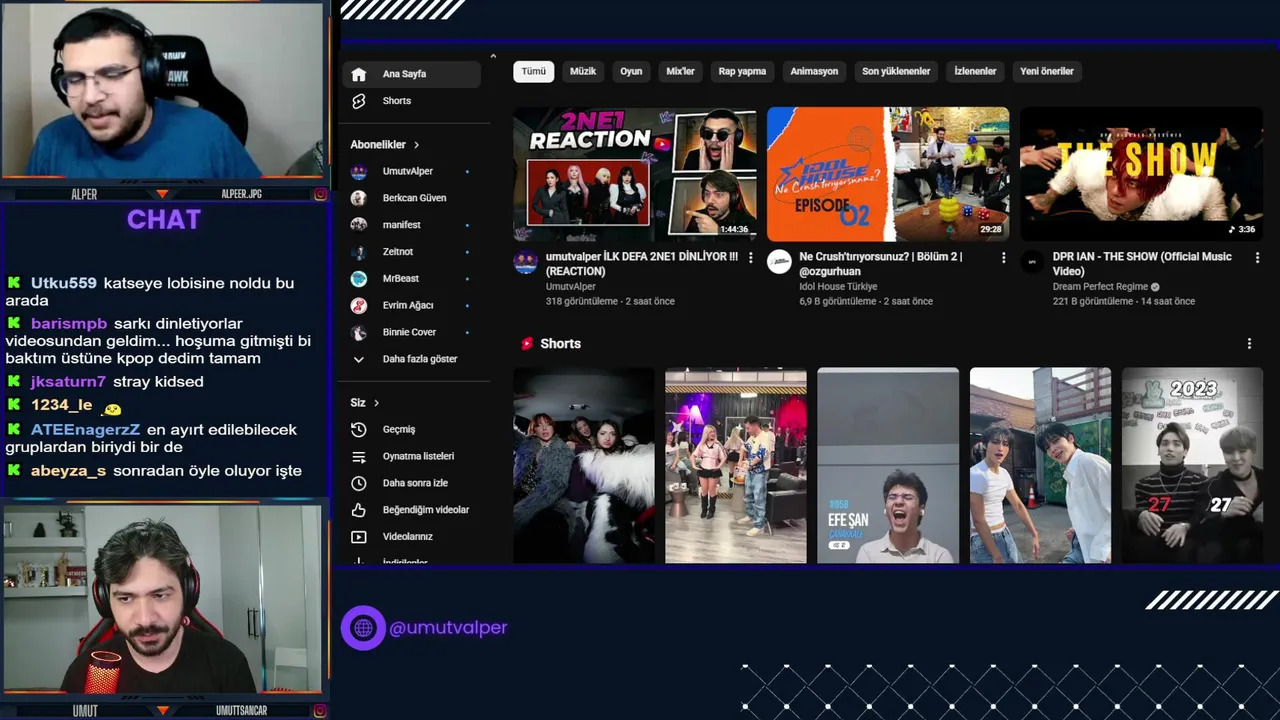Open Binnie Cover channel avatar
The image size is (1280, 720).
tap(359, 332)
